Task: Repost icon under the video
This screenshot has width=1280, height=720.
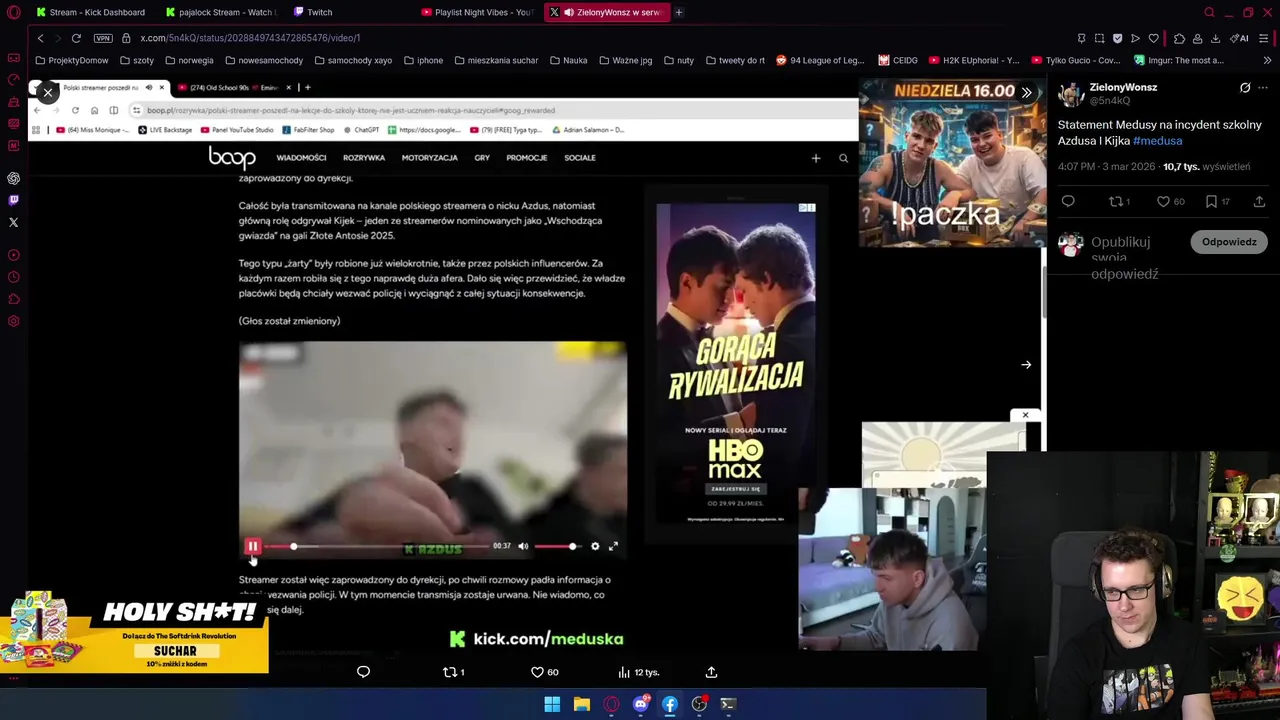Action: coord(450,672)
